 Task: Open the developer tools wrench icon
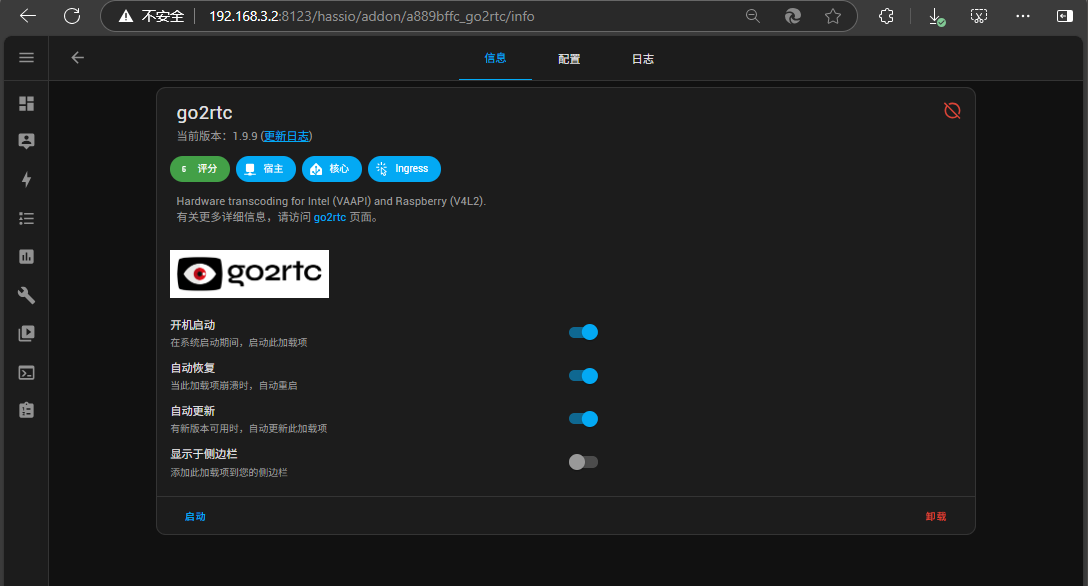tap(27, 295)
